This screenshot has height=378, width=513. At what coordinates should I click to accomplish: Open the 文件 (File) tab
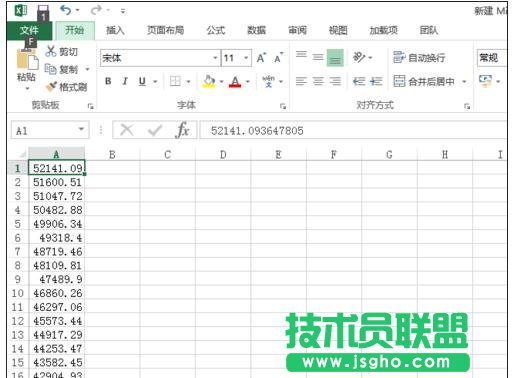(x=29, y=30)
